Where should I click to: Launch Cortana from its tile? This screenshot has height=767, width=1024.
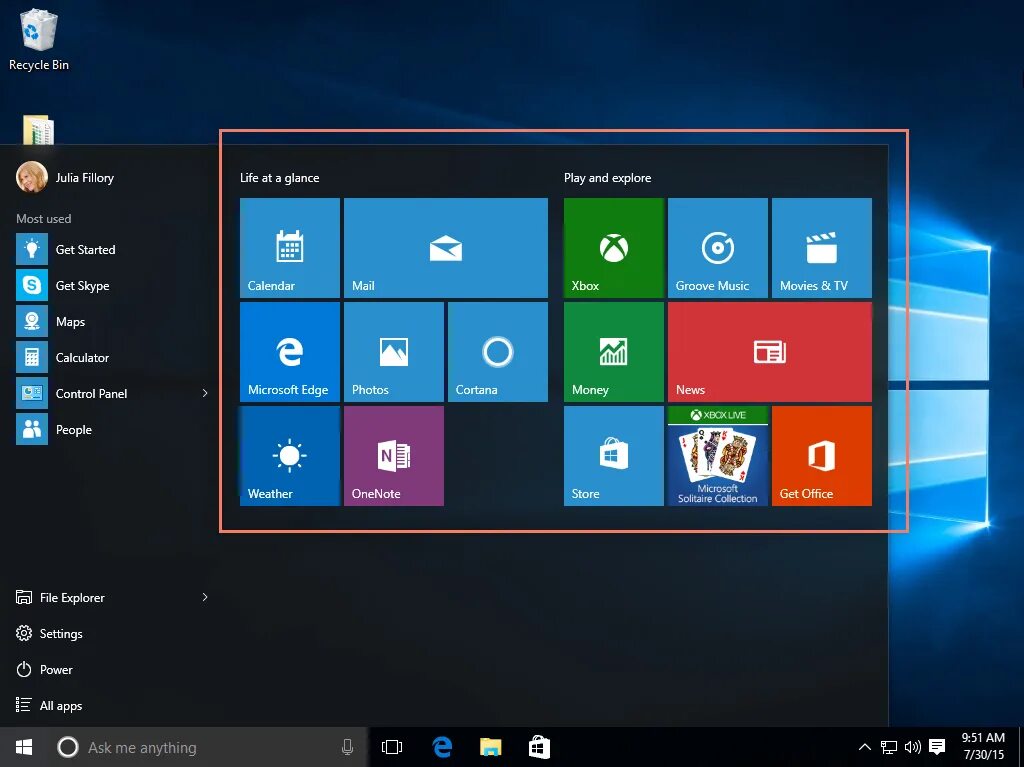coord(497,351)
